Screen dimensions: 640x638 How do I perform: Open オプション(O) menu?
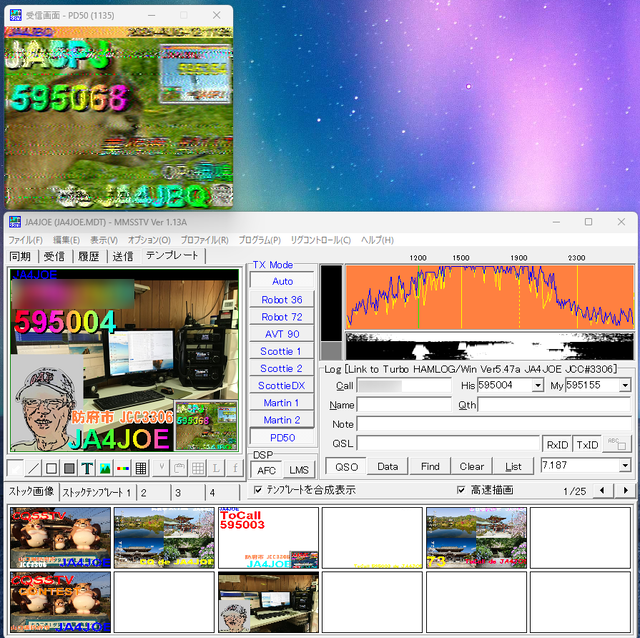[149, 240]
